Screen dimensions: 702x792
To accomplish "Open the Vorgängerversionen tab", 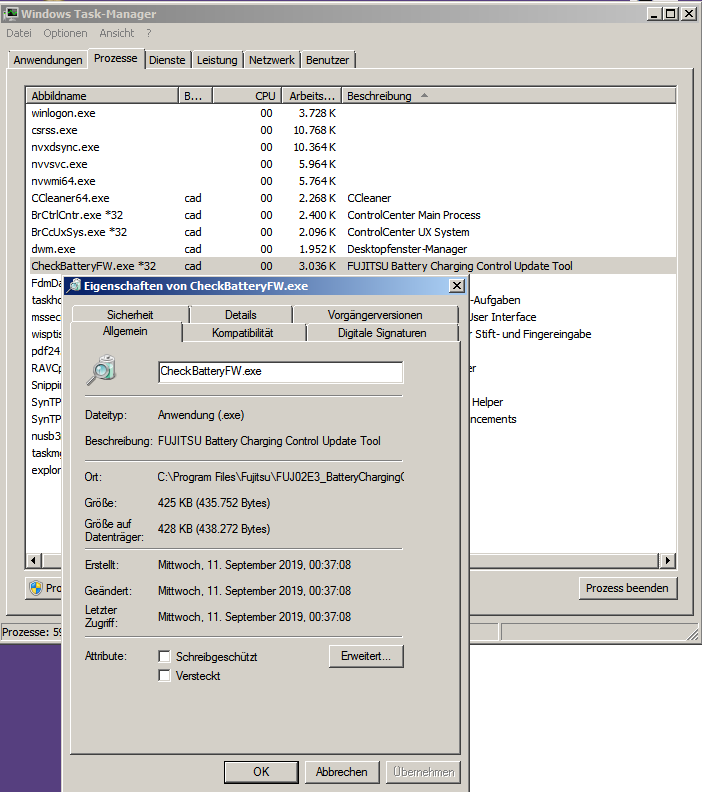I will pyautogui.click(x=375, y=315).
